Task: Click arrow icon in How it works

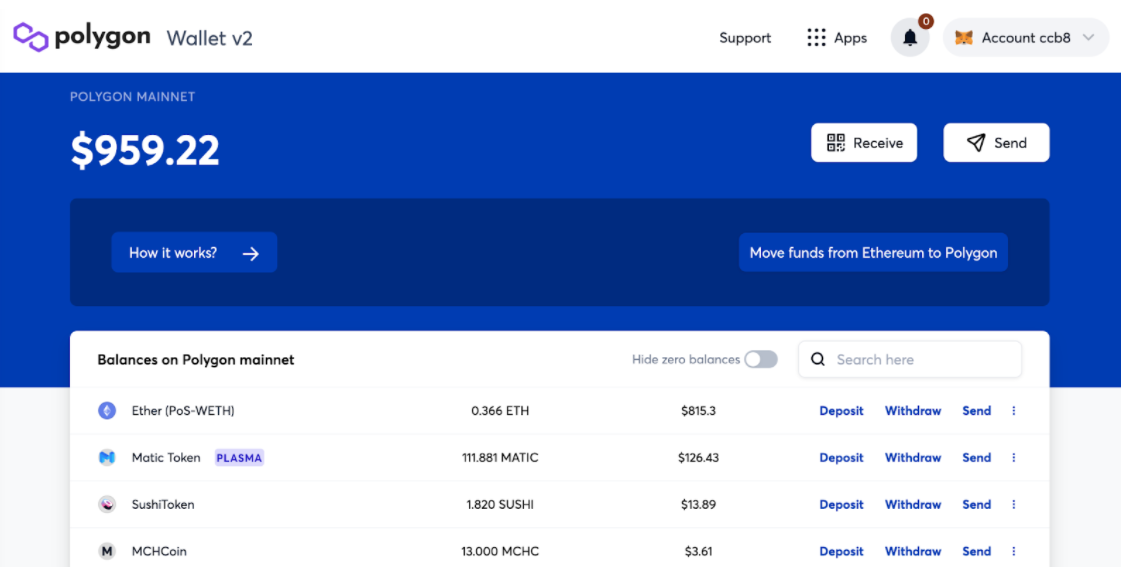Action: tap(250, 253)
